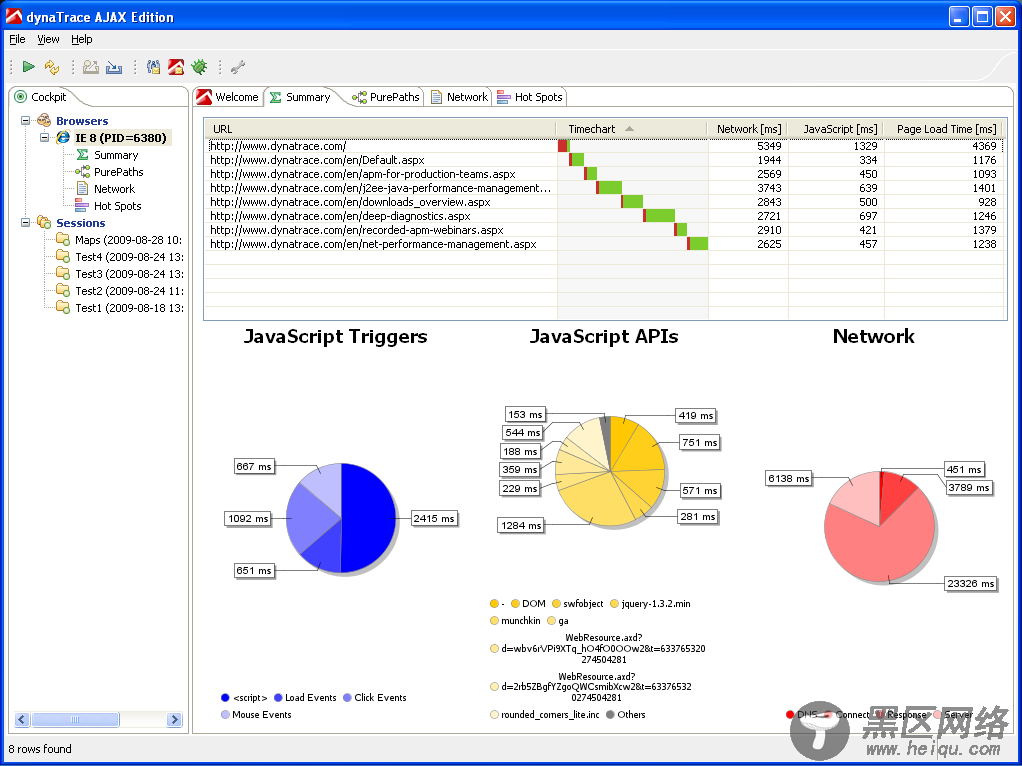Click the Load Events legend swatch
The height and width of the screenshot is (766, 1022).
(x=278, y=698)
